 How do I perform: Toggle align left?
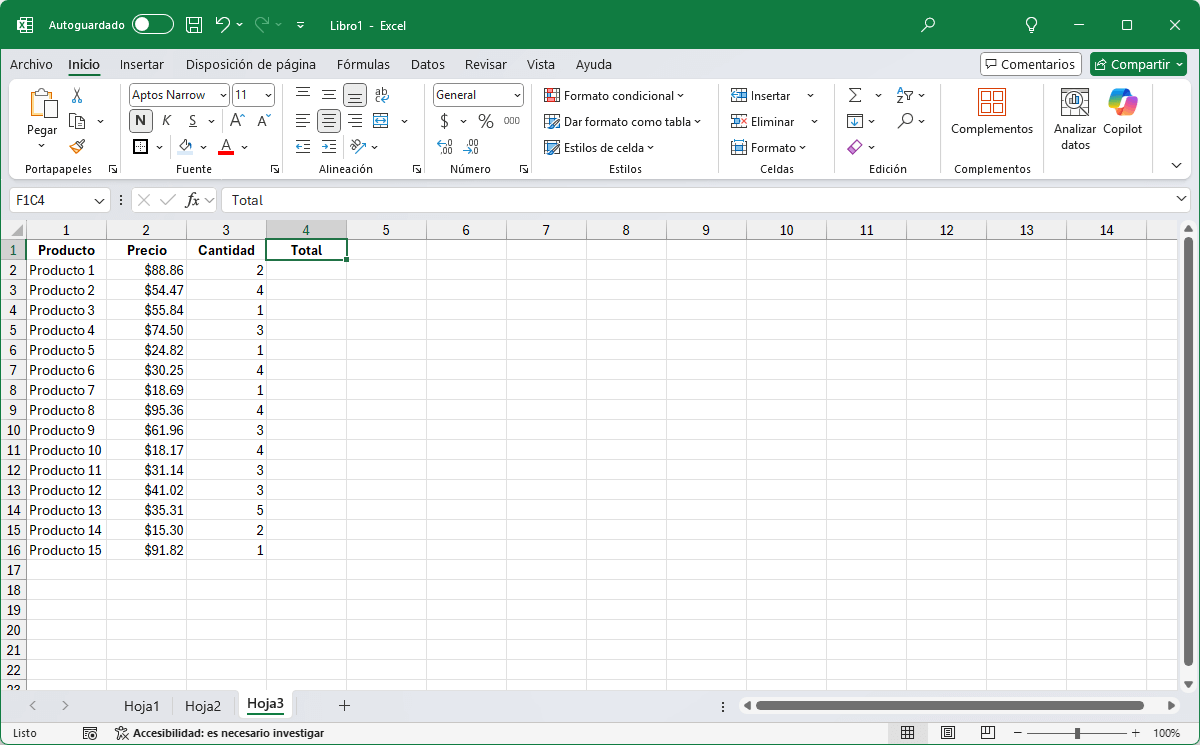pyautogui.click(x=303, y=121)
